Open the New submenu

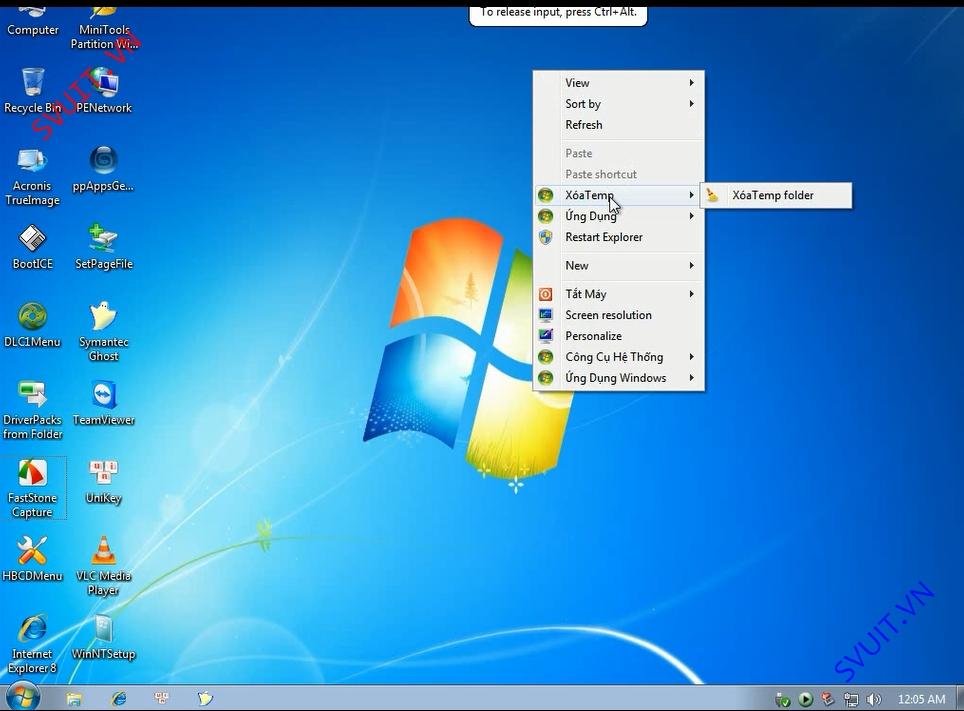click(x=618, y=266)
